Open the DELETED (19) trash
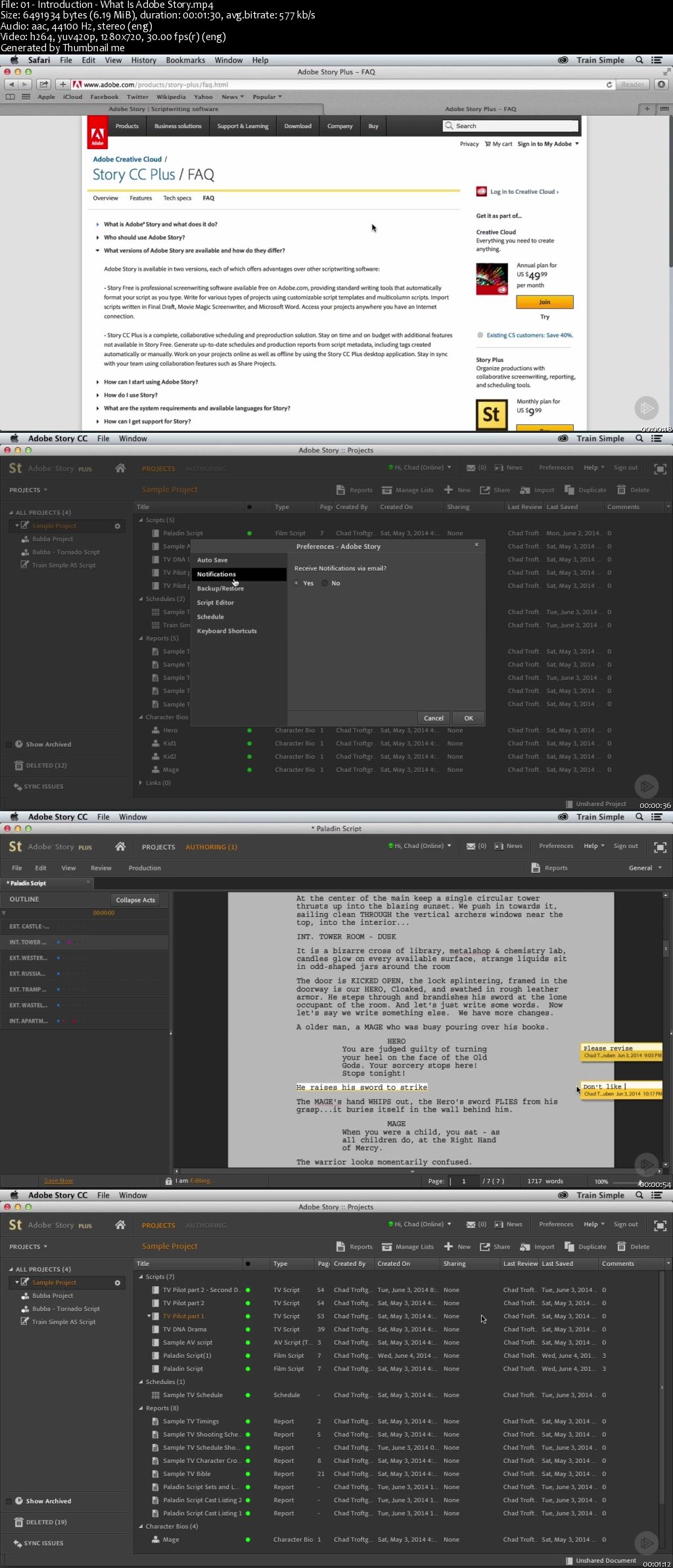This screenshot has height=1568, width=673. coord(40,1523)
